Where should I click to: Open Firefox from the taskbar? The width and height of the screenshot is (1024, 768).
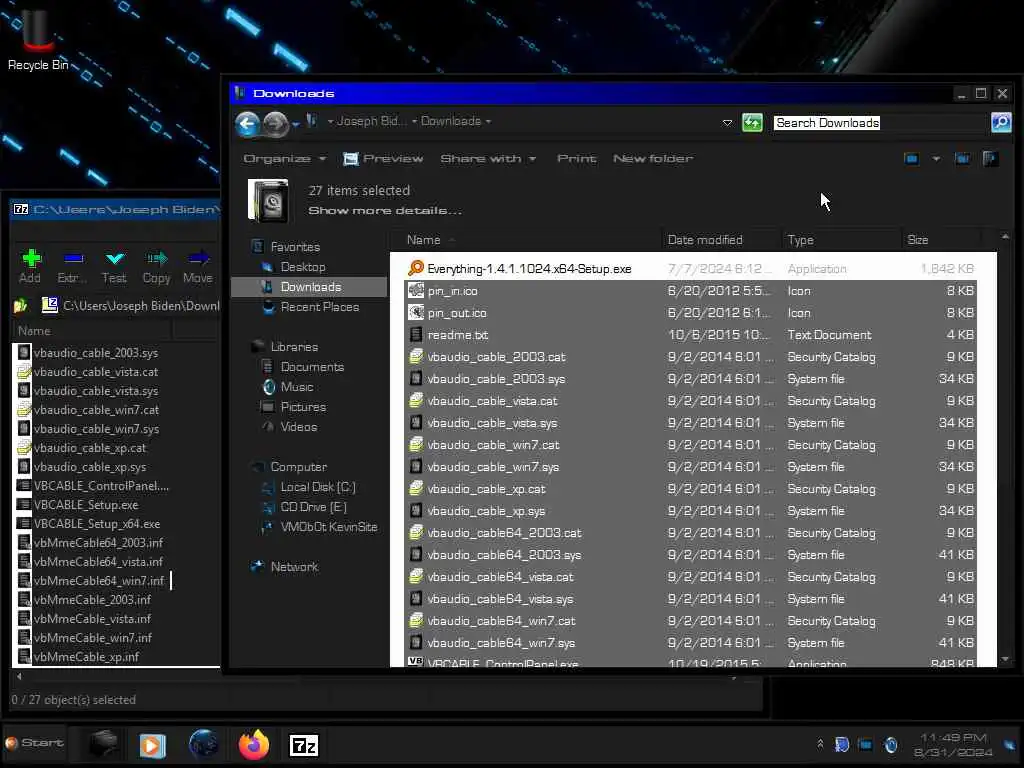254,745
